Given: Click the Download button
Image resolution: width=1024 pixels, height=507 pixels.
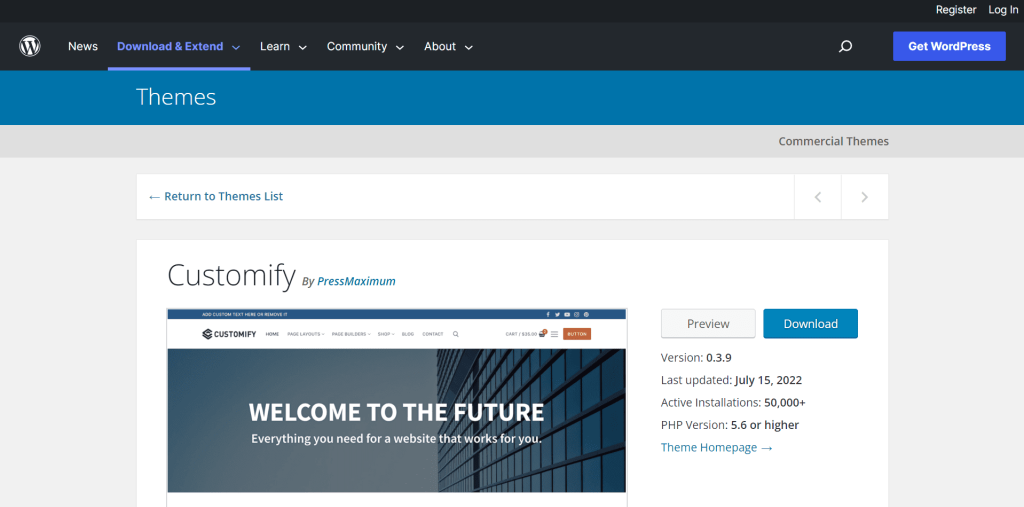Looking at the screenshot, I should coord(810,323).
